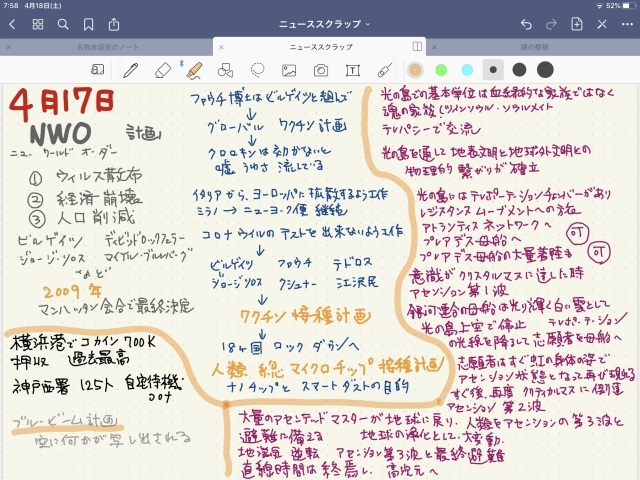
Task: Go back with the left chevron
Action: coord(12,24)
